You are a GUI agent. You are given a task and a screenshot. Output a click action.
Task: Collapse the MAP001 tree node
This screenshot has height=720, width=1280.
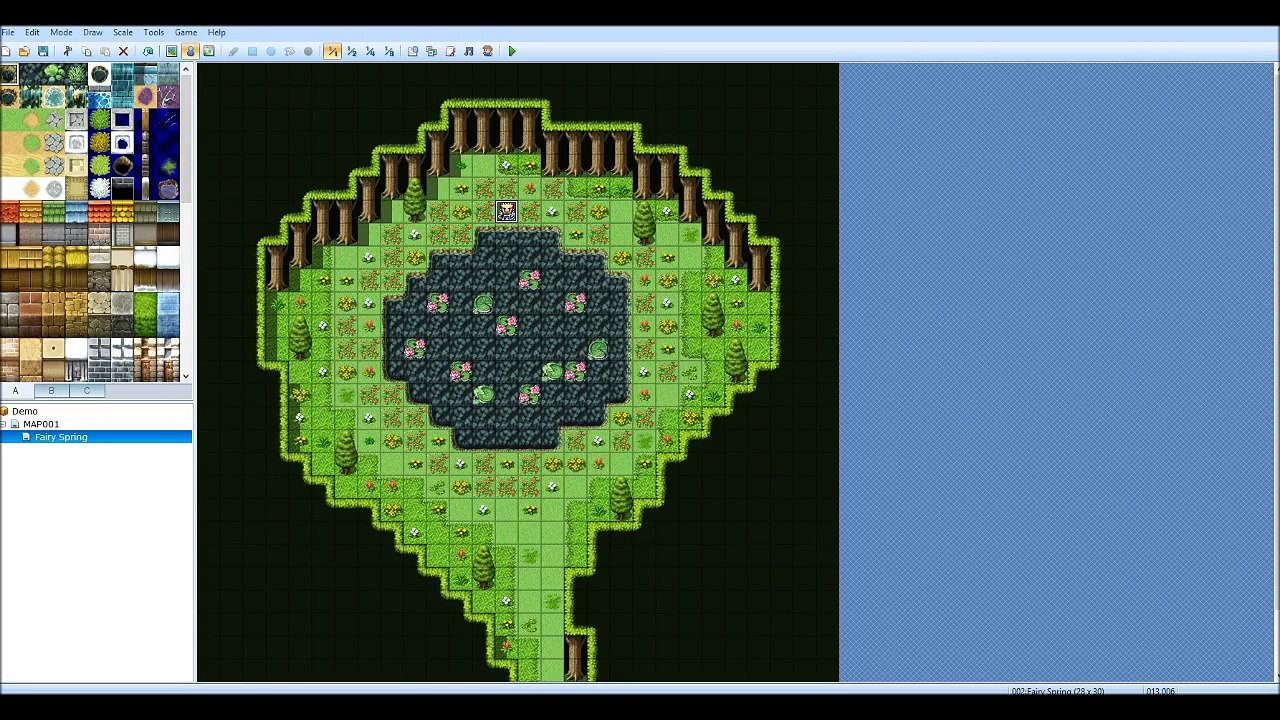tap(4, 424)
